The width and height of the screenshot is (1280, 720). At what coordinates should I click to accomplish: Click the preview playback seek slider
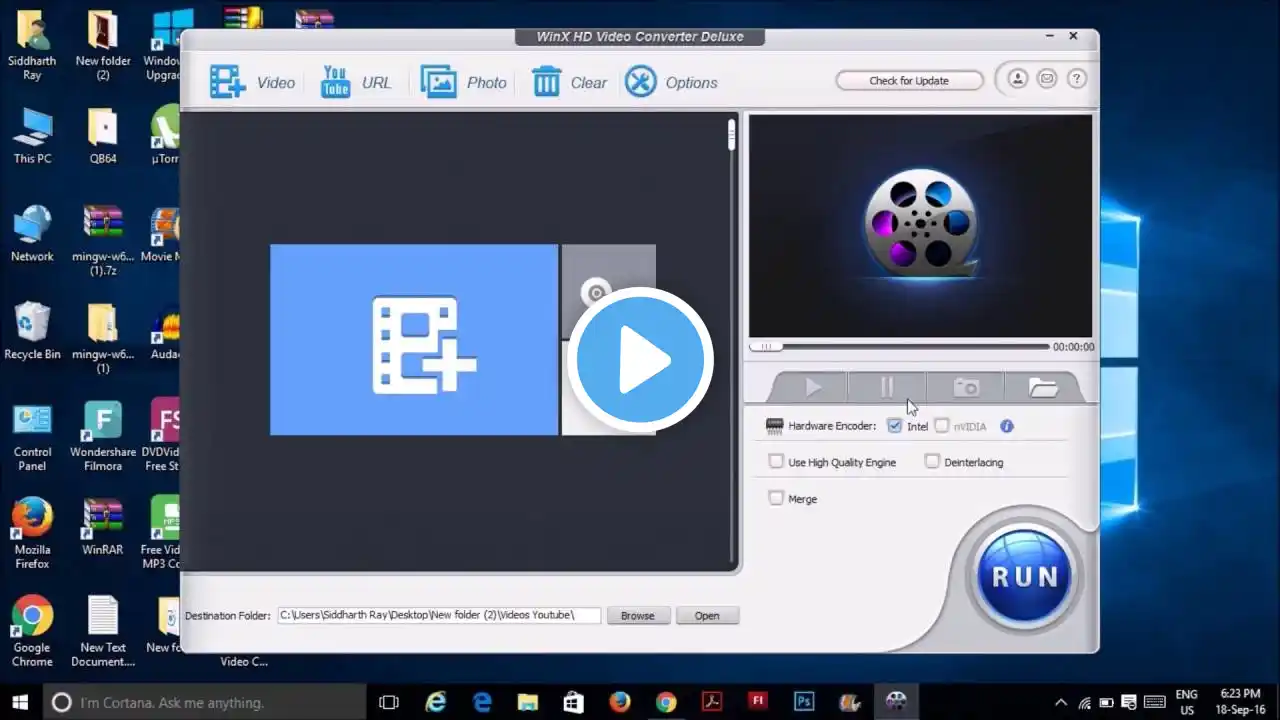900,347
